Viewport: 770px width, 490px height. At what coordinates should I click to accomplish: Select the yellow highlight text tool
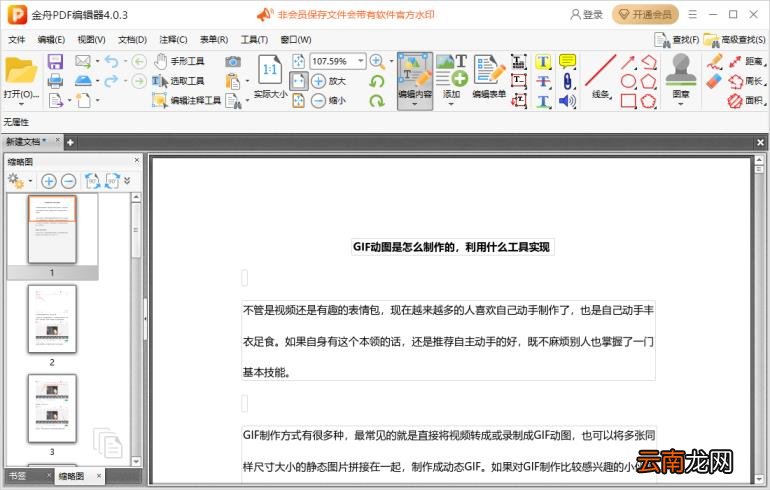click(543, 62)
